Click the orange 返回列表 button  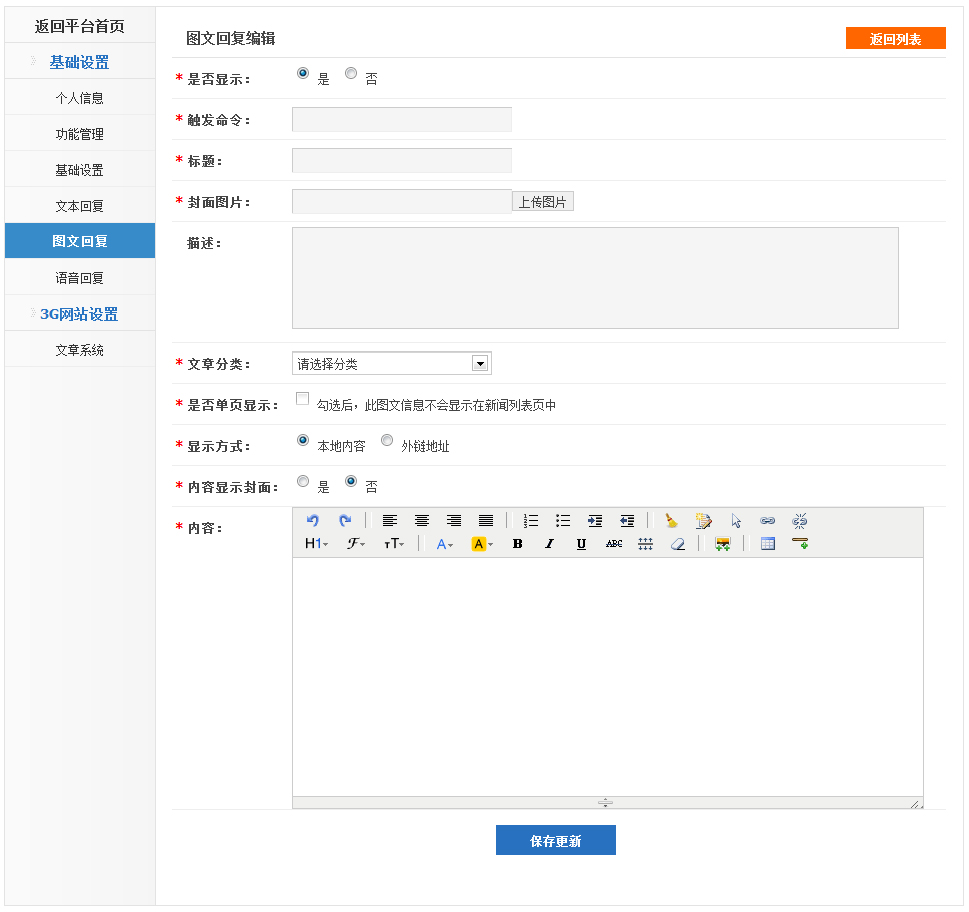[x=895, y=39]
